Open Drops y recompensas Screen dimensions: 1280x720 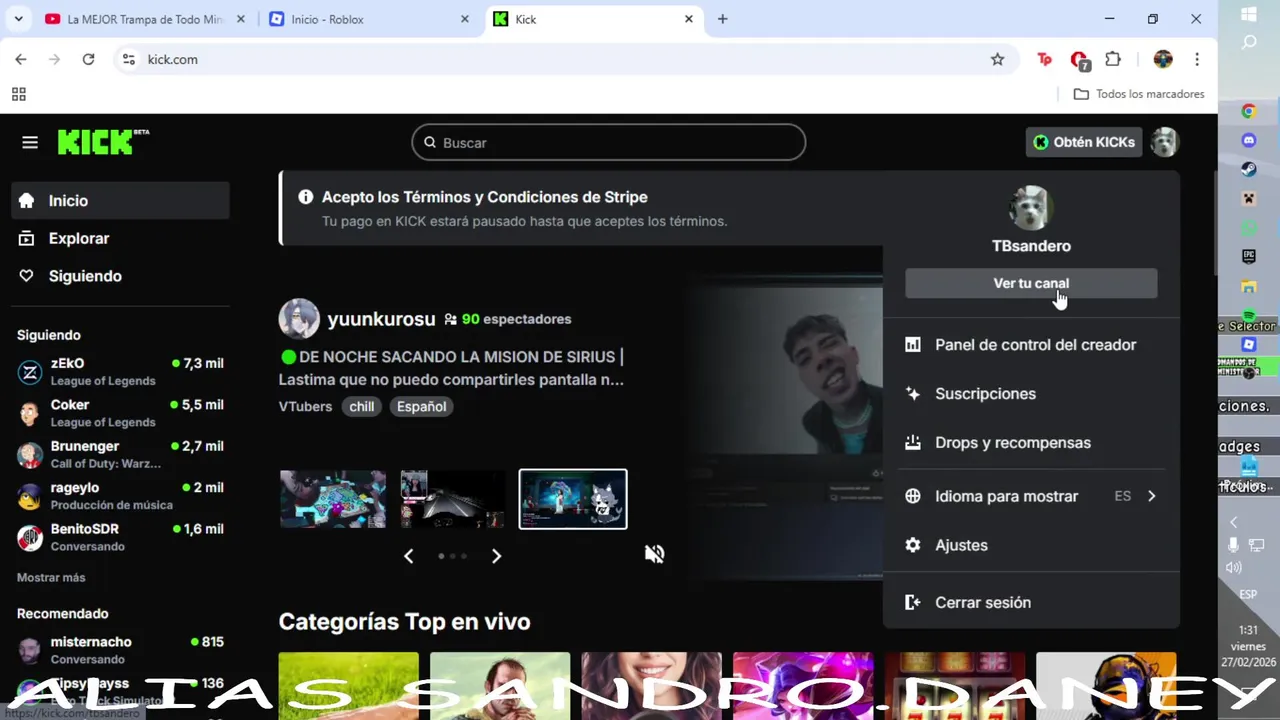click(1031, 443)
